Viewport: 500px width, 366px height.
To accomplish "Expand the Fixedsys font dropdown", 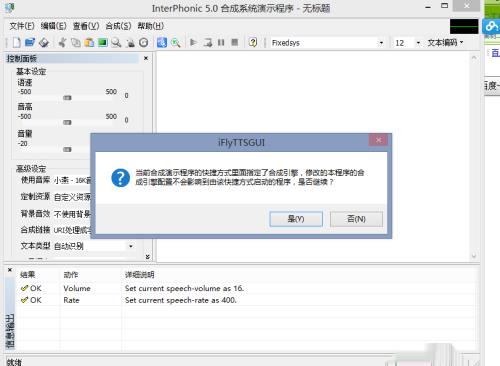I will (x=381, y=43).
